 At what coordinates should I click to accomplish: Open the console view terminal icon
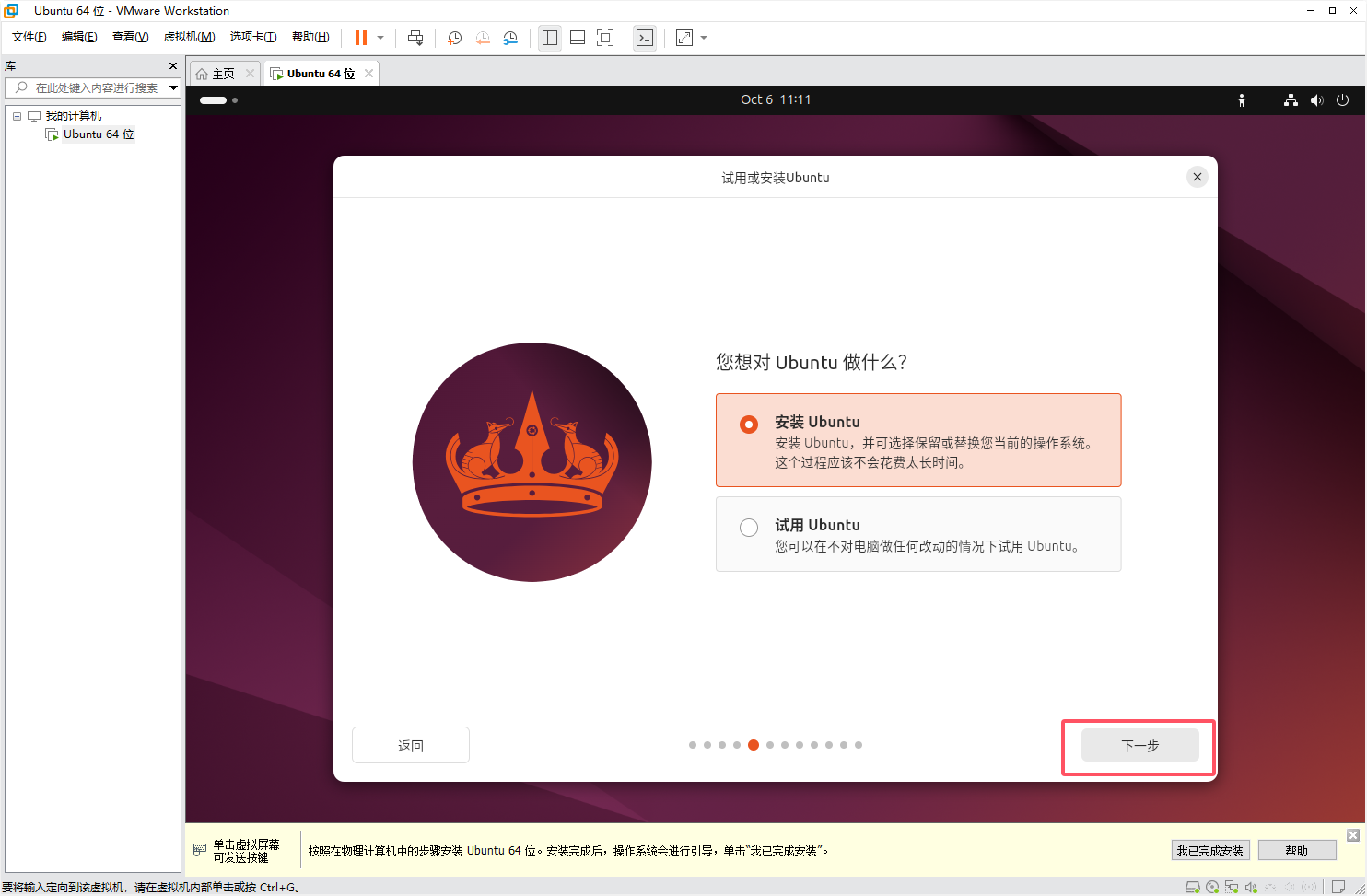tap(645, 38)
